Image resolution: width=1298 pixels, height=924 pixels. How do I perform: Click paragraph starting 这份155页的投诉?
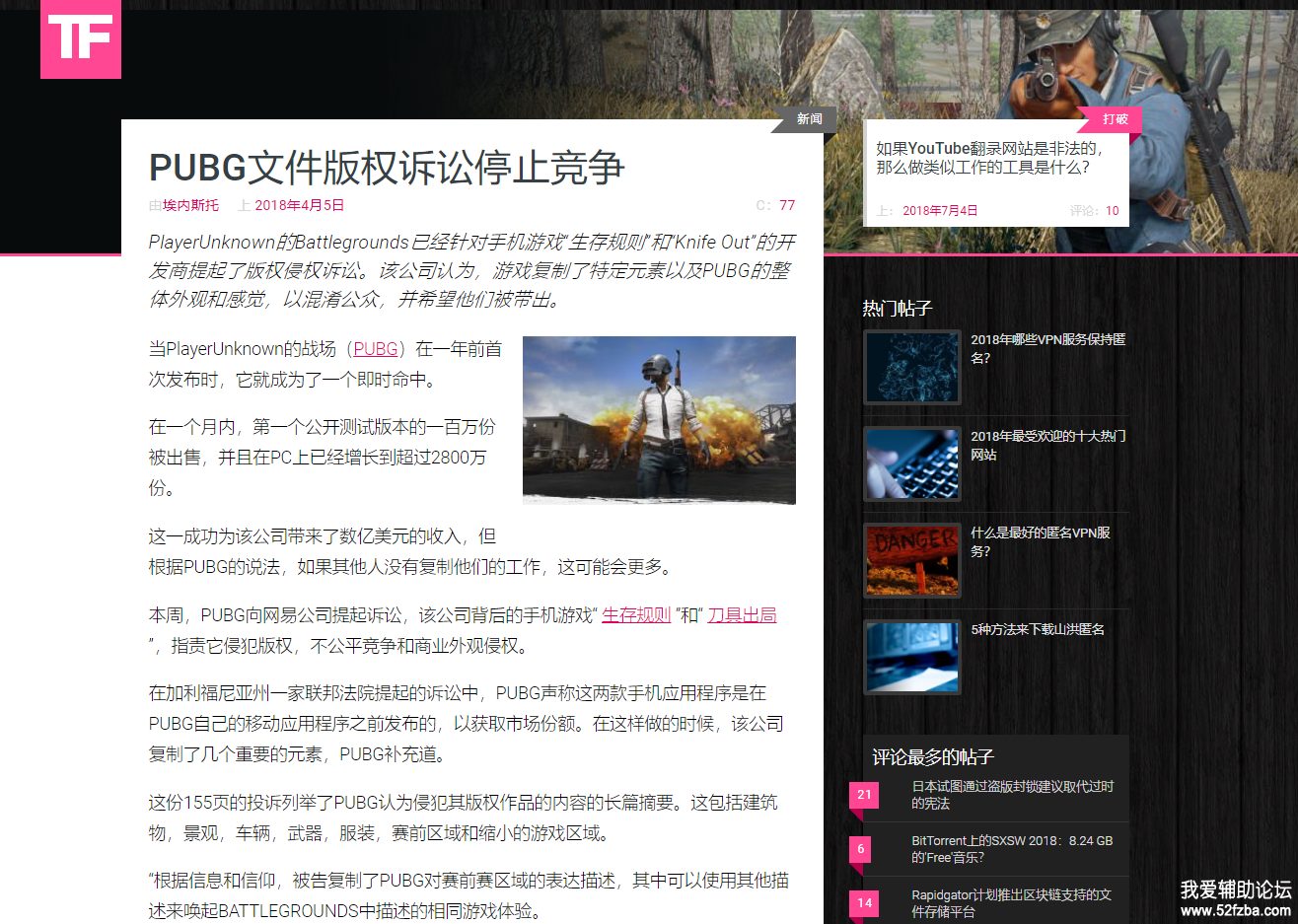point(464,817)
